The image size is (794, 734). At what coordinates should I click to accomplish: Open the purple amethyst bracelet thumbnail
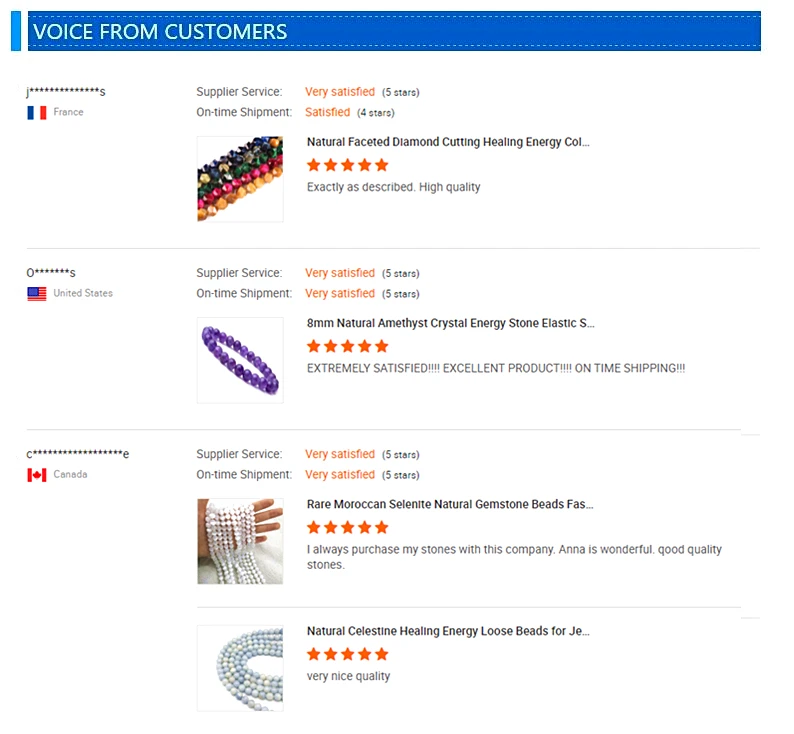(x=240, y=360)
